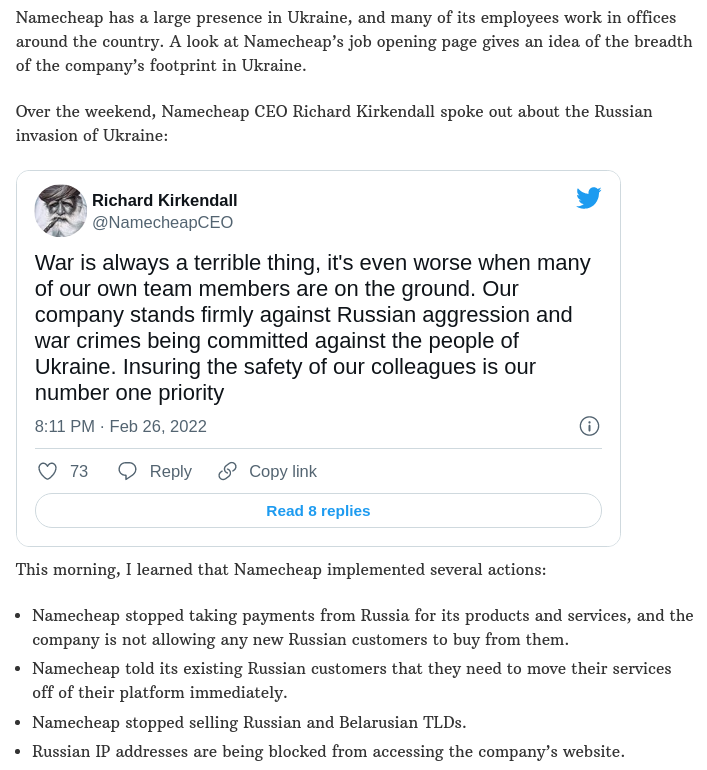The width and height of the screenshot is (707, 770).
Task: Click the bullet about Russian and Belarusian TLDs
Action: [x=249, y=722]
